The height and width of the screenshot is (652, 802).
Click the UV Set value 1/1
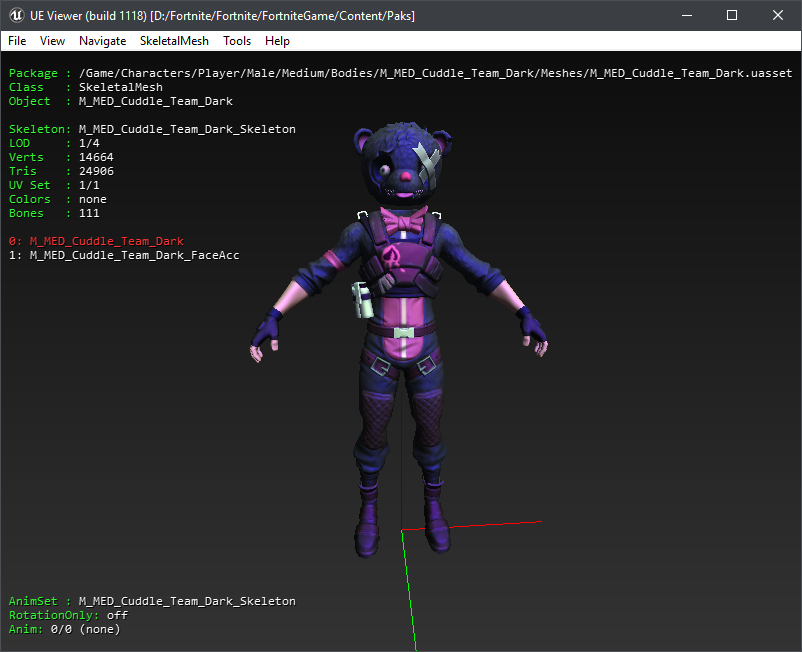click(89, 185)
